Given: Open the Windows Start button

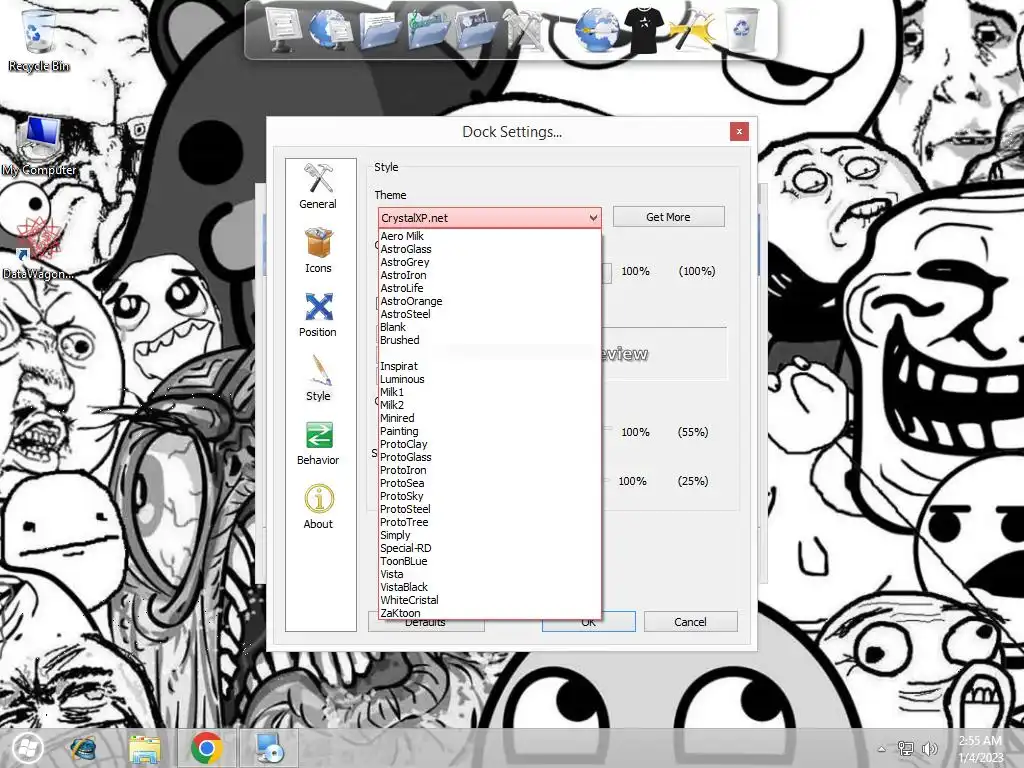Looking at the screenshot, I should 27,748.
